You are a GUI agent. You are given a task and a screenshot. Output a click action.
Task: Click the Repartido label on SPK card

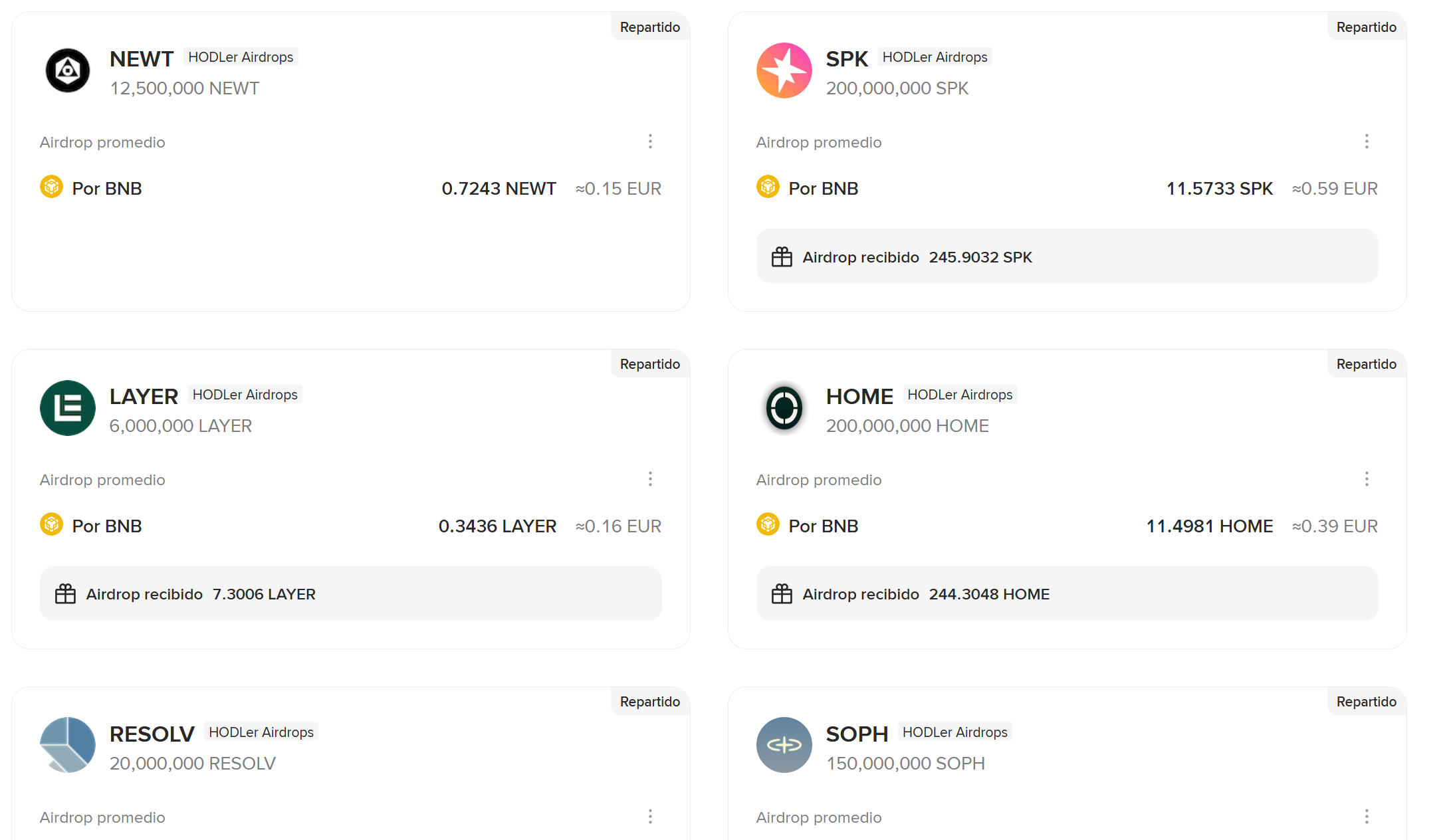(x=1366, y=27)
